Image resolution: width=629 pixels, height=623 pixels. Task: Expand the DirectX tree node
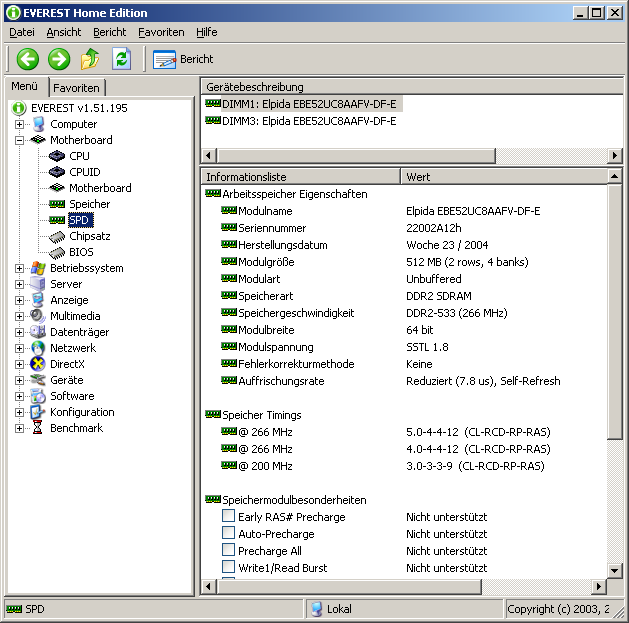click(x=19, y=364)
